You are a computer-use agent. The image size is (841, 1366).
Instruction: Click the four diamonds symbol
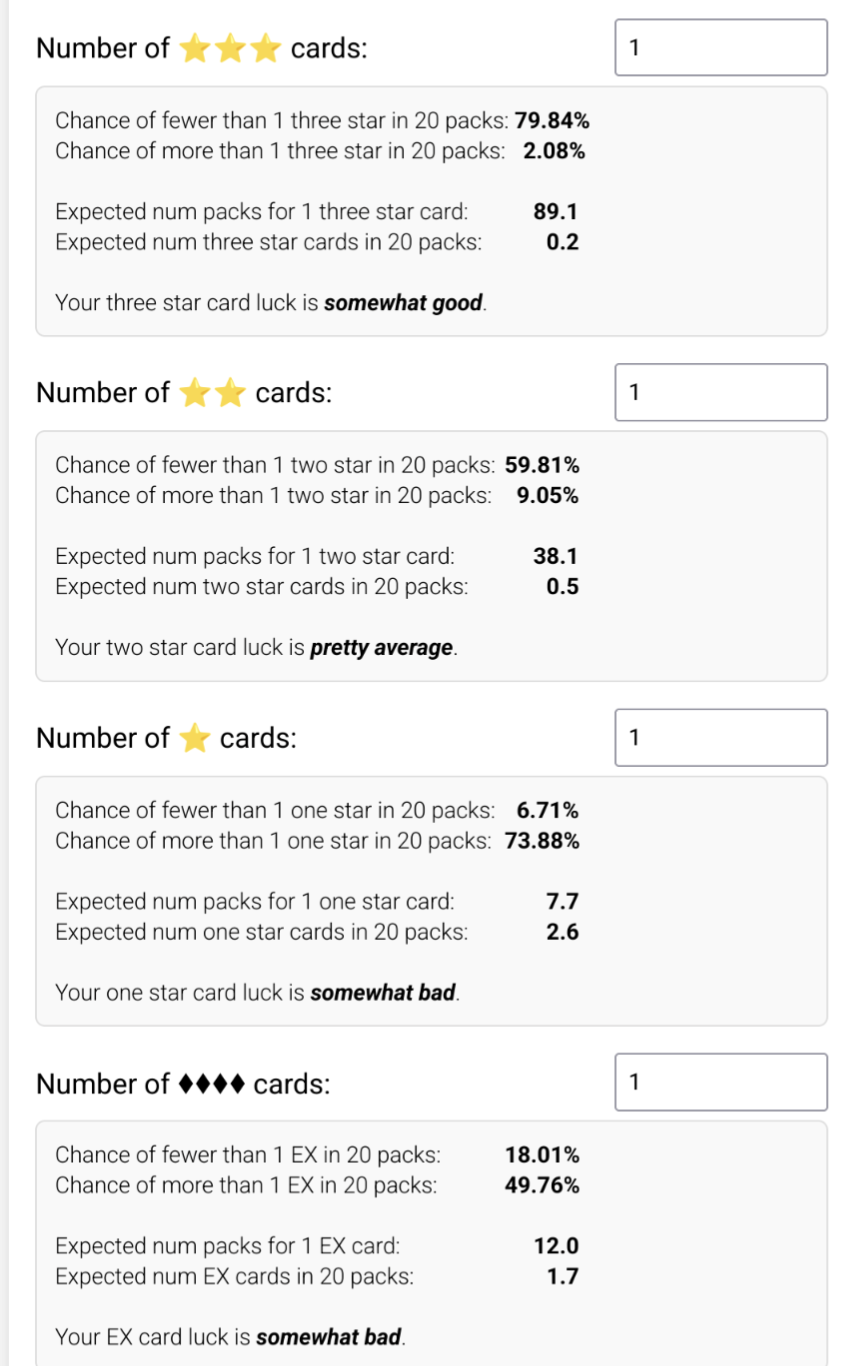click(211, 1084)
